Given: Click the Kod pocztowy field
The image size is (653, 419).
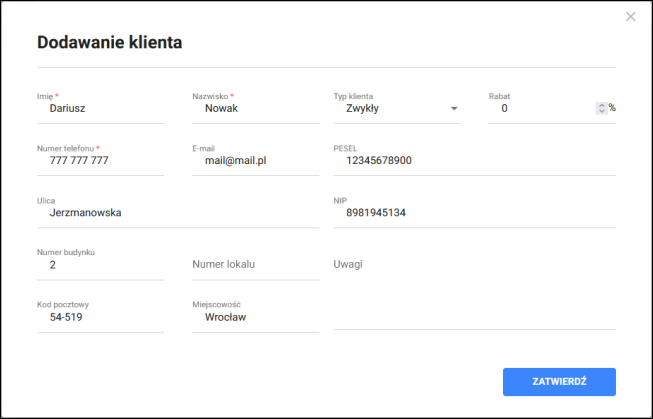Looking at the screenshot, I should [x=100, y=317].
